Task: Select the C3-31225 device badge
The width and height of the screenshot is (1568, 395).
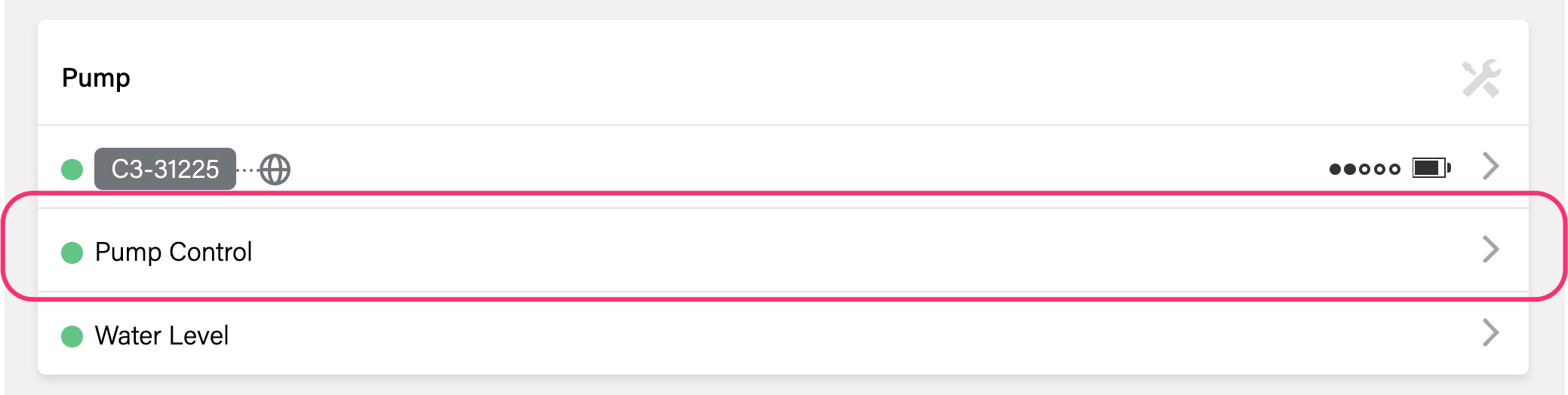Action: (x=165, y=169)
